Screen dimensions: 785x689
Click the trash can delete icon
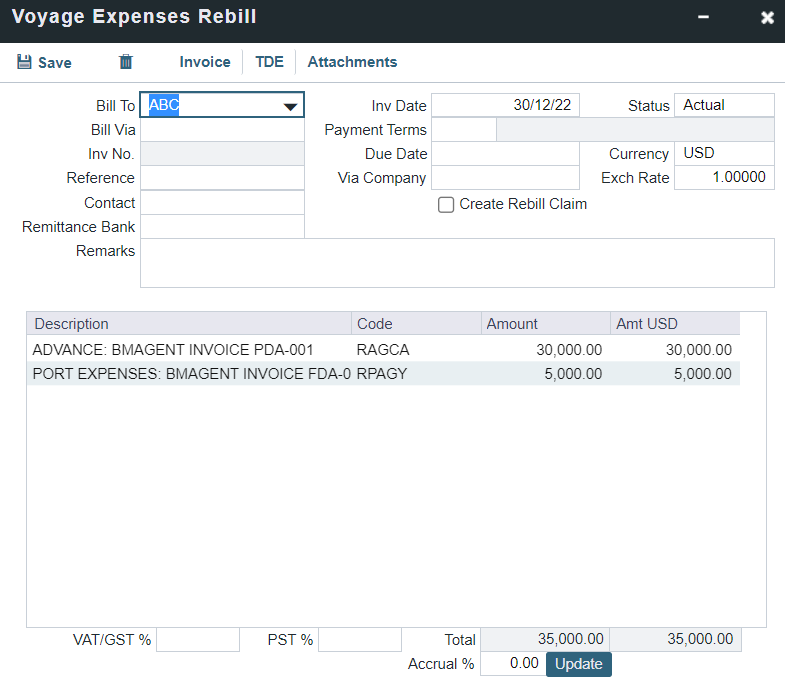coord(126,62)
